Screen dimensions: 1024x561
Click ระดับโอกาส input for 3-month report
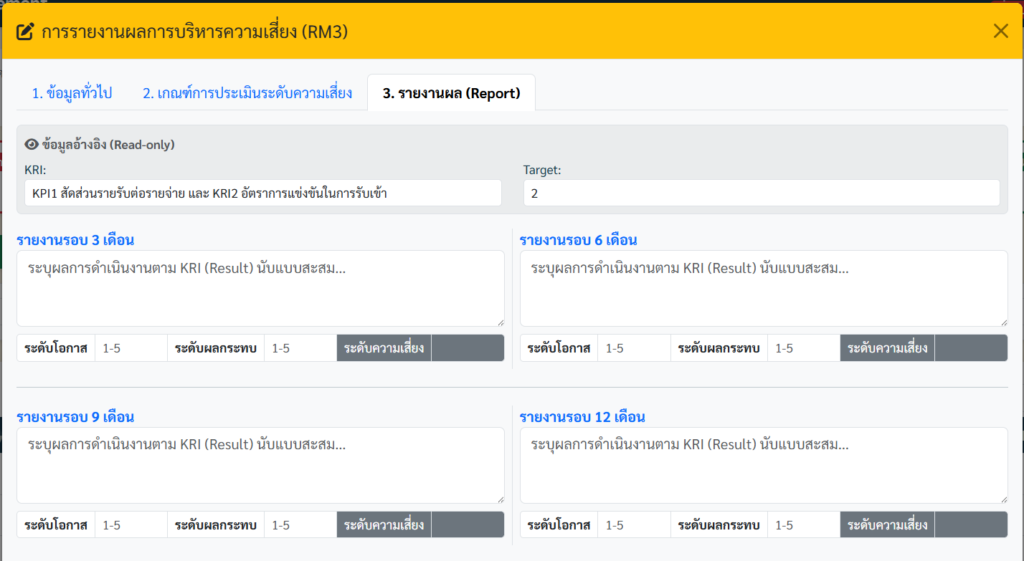(x=131, y=348)
